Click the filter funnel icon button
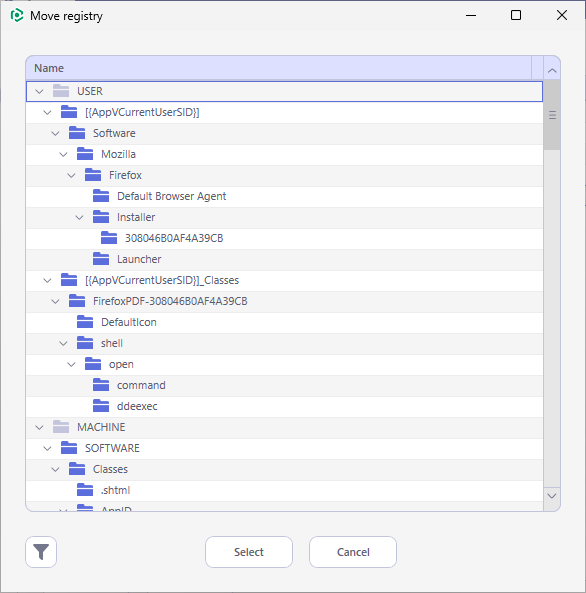Viewport: 586px width, 593px height. pos(41,552)
